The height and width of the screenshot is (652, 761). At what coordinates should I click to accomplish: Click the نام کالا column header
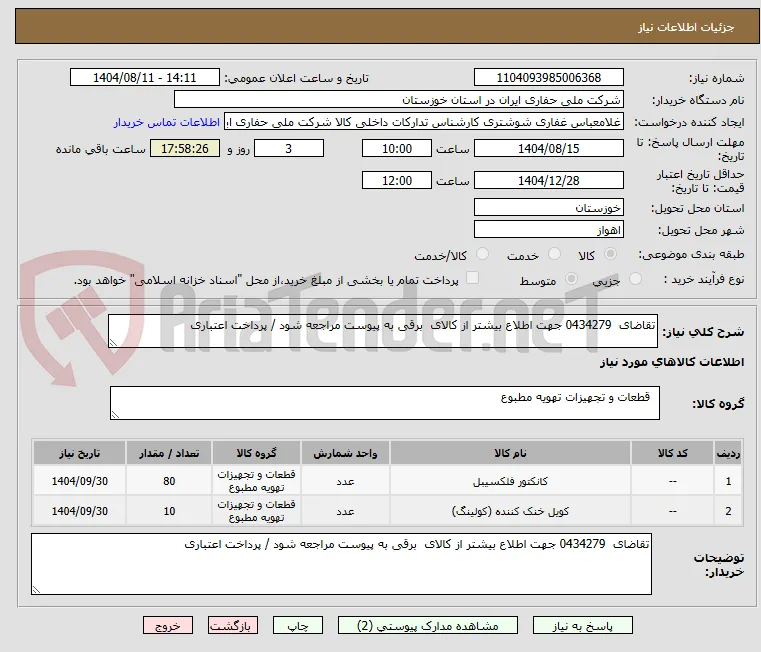point(510,453)
